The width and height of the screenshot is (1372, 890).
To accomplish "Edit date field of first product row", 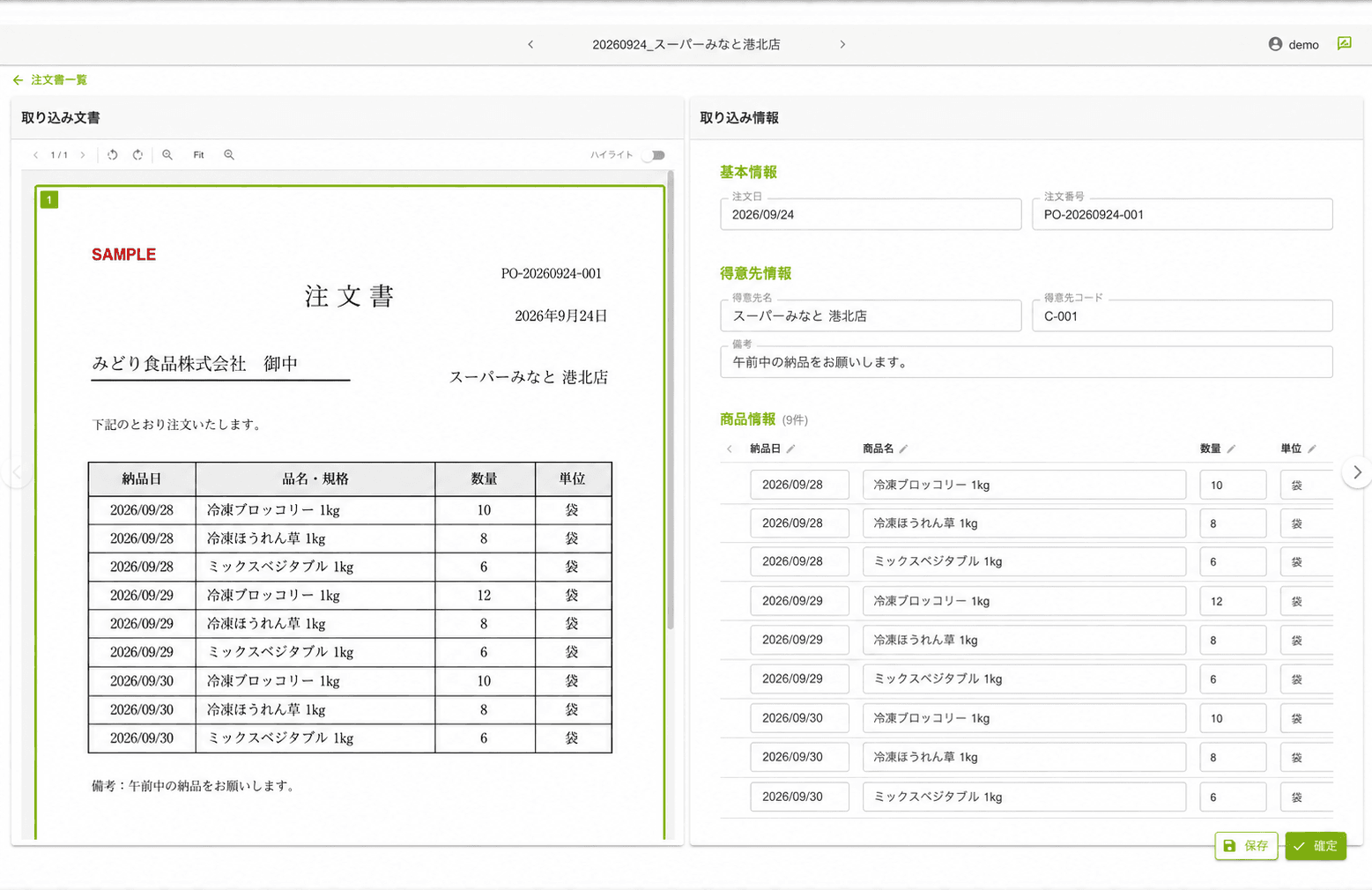I will (799, 485).
